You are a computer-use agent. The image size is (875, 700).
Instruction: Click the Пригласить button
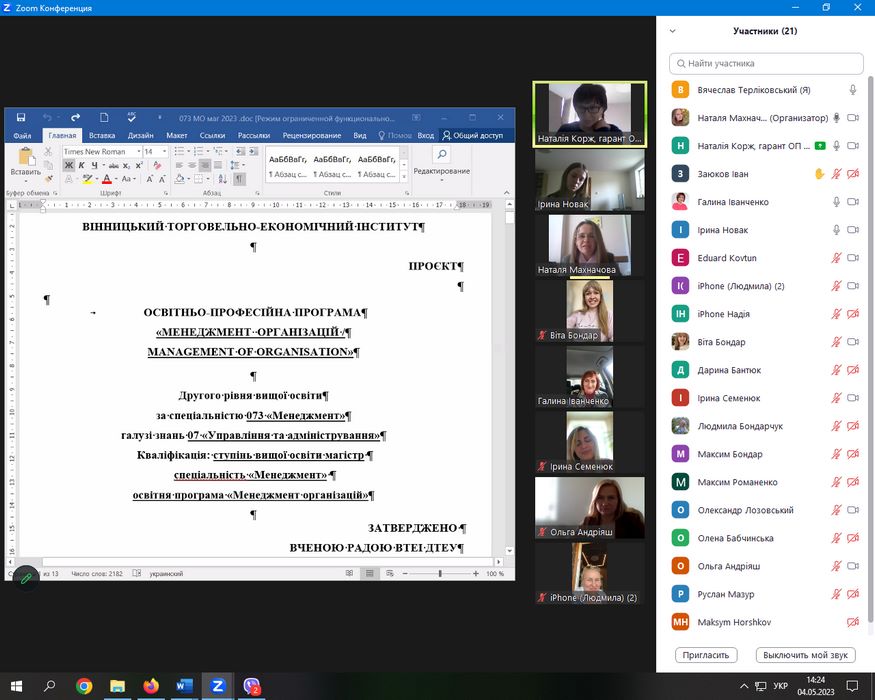(706, 655)
